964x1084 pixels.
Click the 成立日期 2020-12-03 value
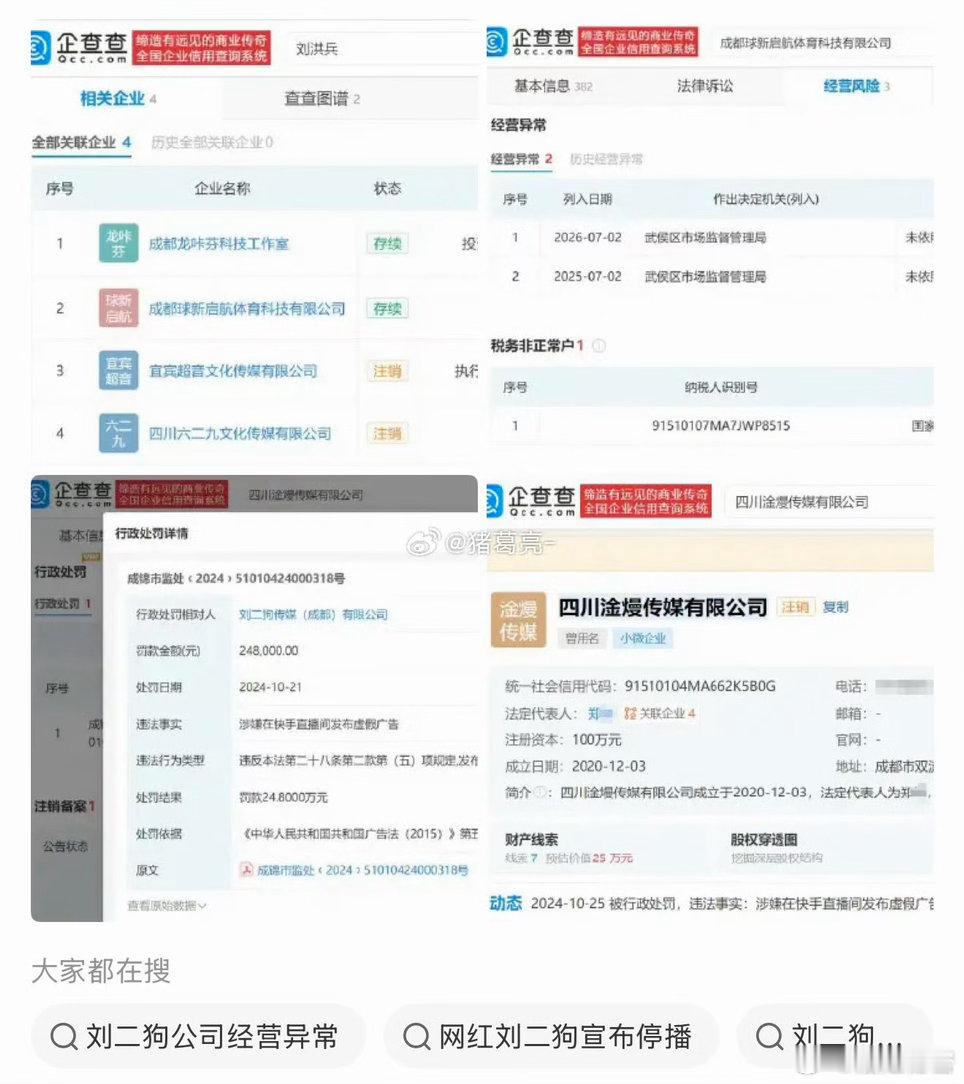pos(609,766)
